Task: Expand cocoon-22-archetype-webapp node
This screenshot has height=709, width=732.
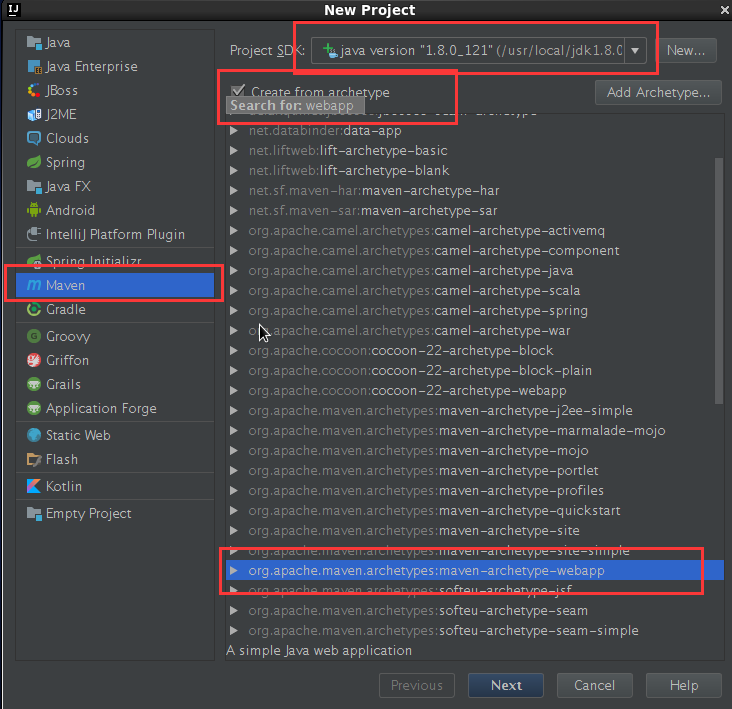Action: coord(234,391)
